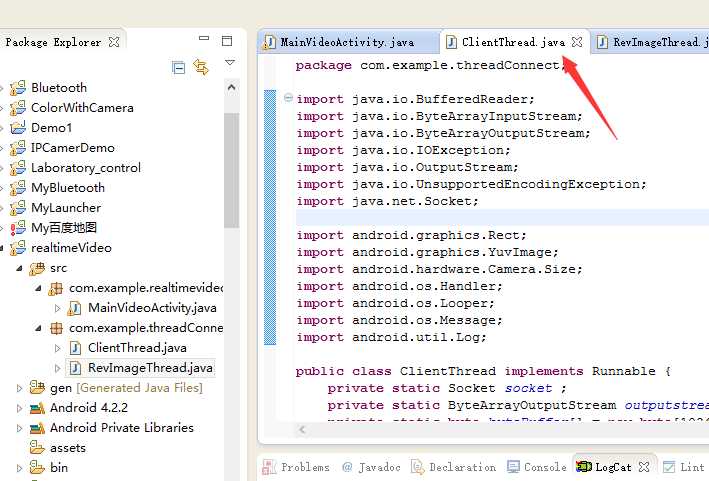Click the com.example.realtimevideo package icon
Viewport: 709px width, 481px height.
point(56,288)
